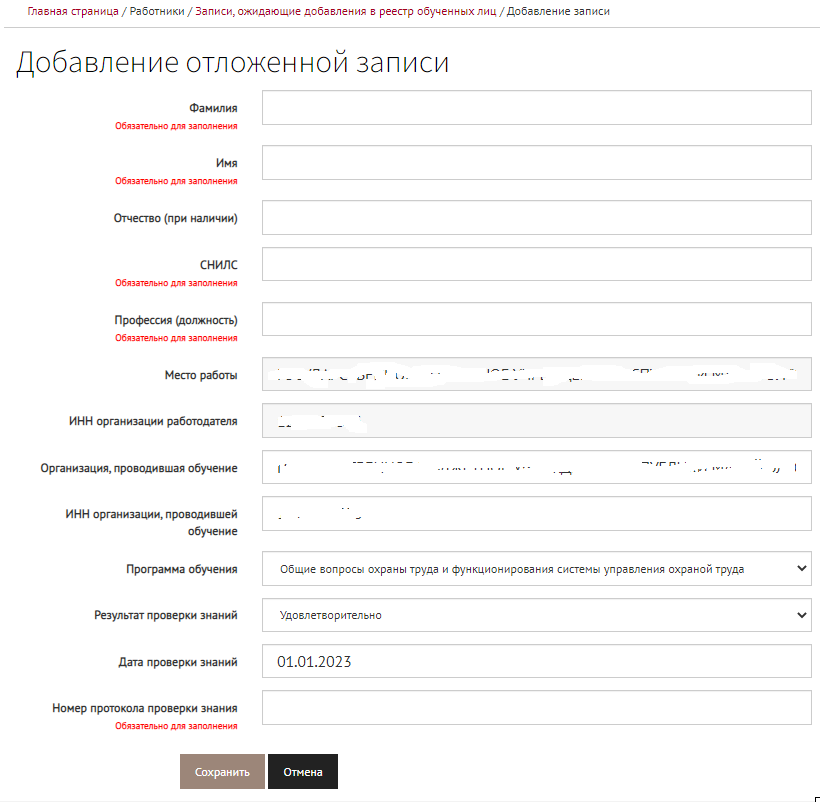The image size is (820, 802).
Task: Click into the Фамилия input field
Action: tap(537, 108)
